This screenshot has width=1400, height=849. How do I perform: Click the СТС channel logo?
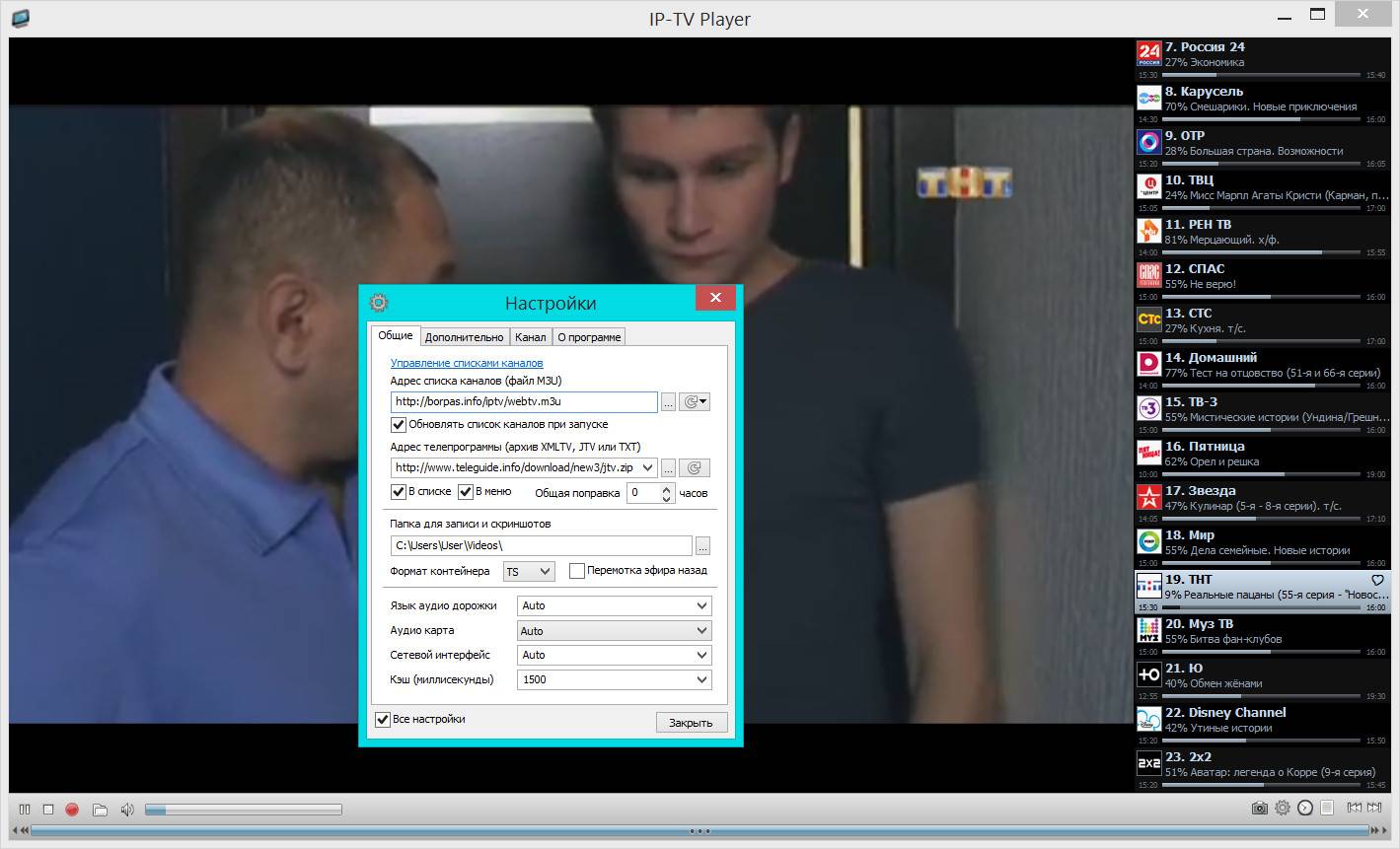point(1148,319)
